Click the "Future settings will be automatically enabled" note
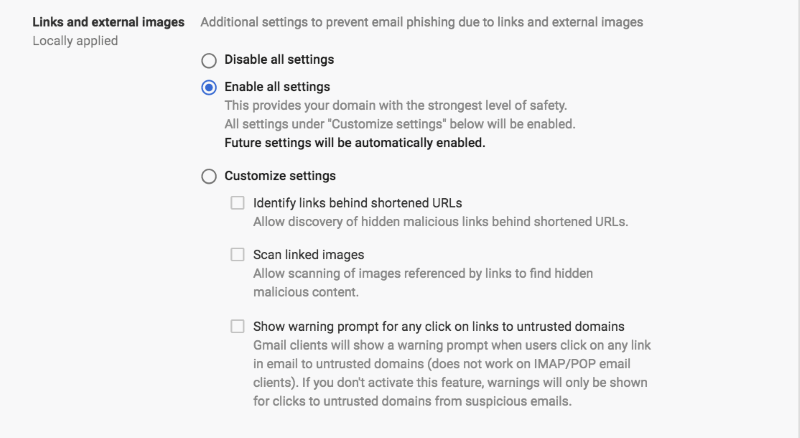This screenshot has height=438, width=800. pyautogui.click(x=355, y=142)
